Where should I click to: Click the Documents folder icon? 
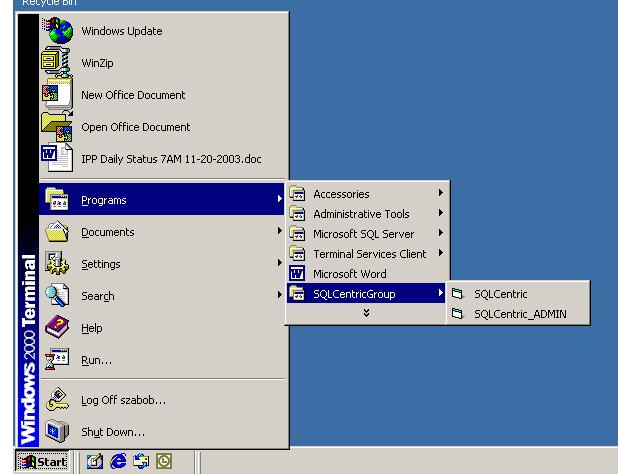57,231
